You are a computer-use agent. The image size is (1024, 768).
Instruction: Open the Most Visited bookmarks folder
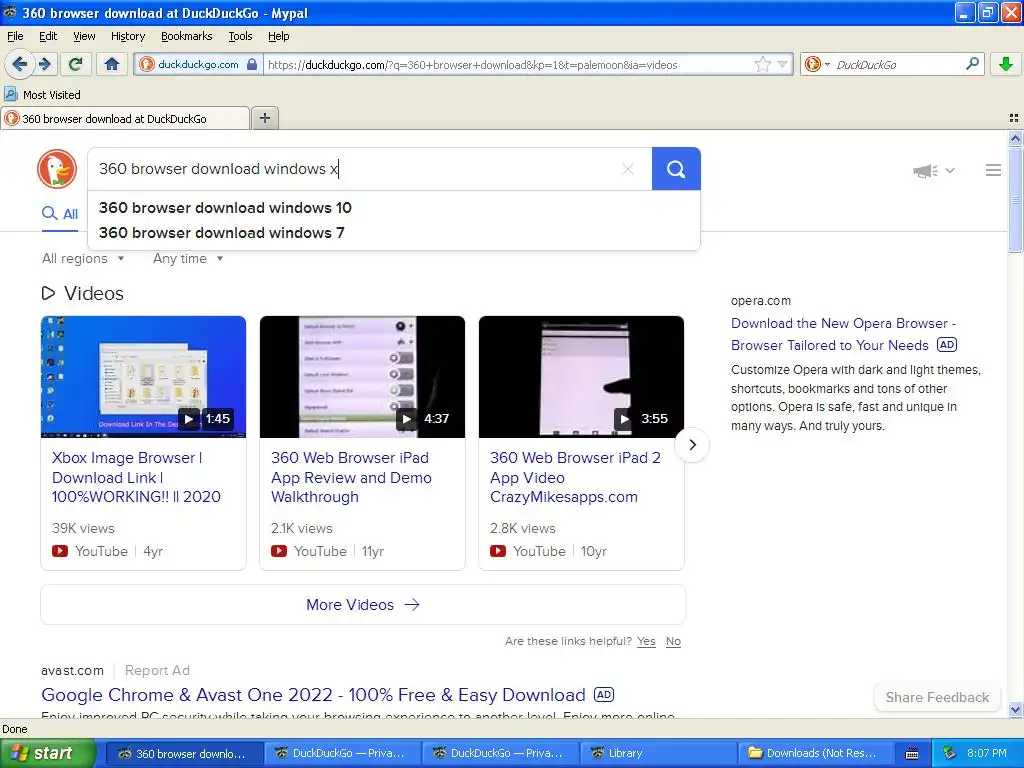point(43,95)
